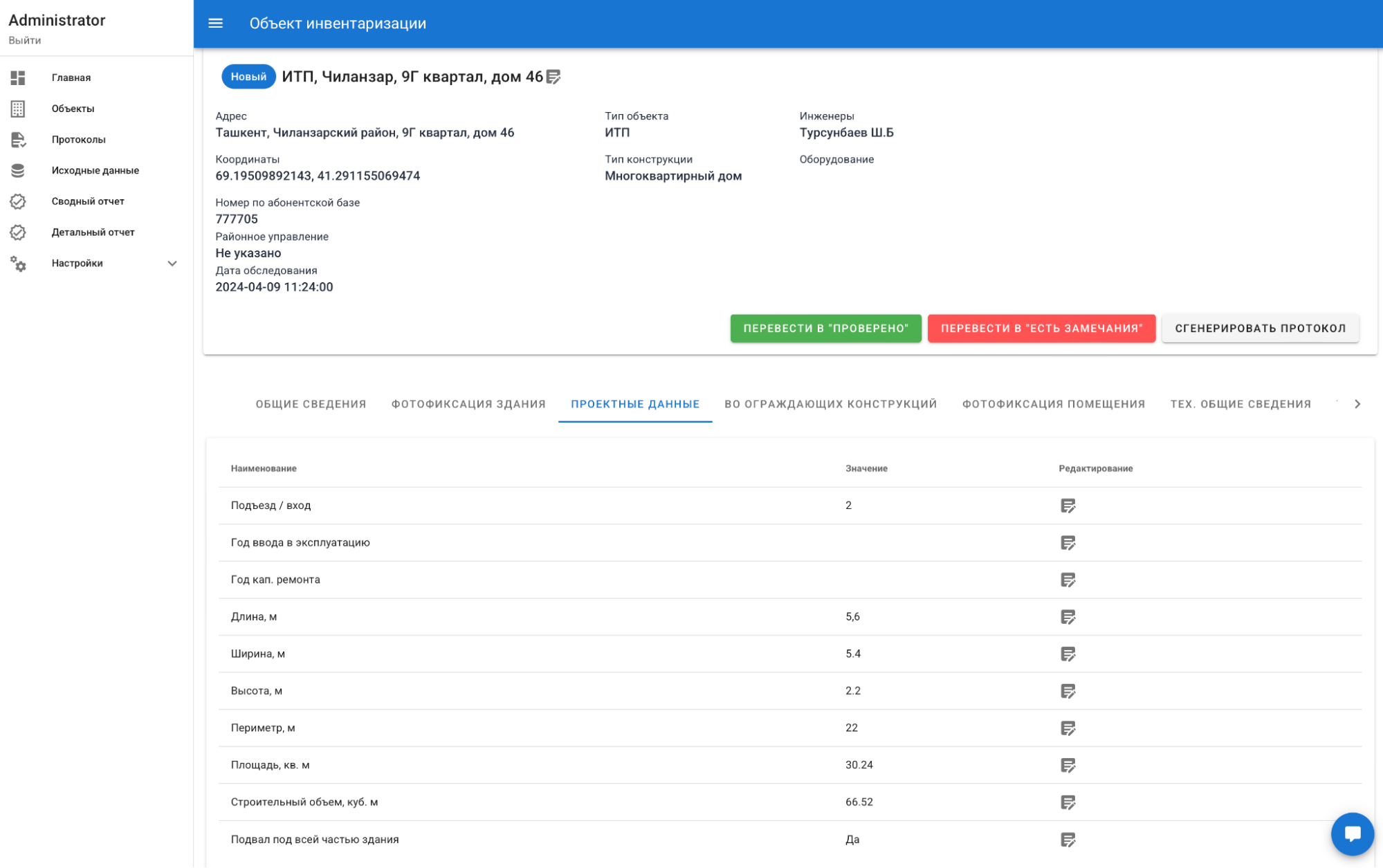The width and height of the screenshot is (1383, 868).
Task: Click 'Сгенерировать протокол' button
Action: click(x=1260, y=329)
